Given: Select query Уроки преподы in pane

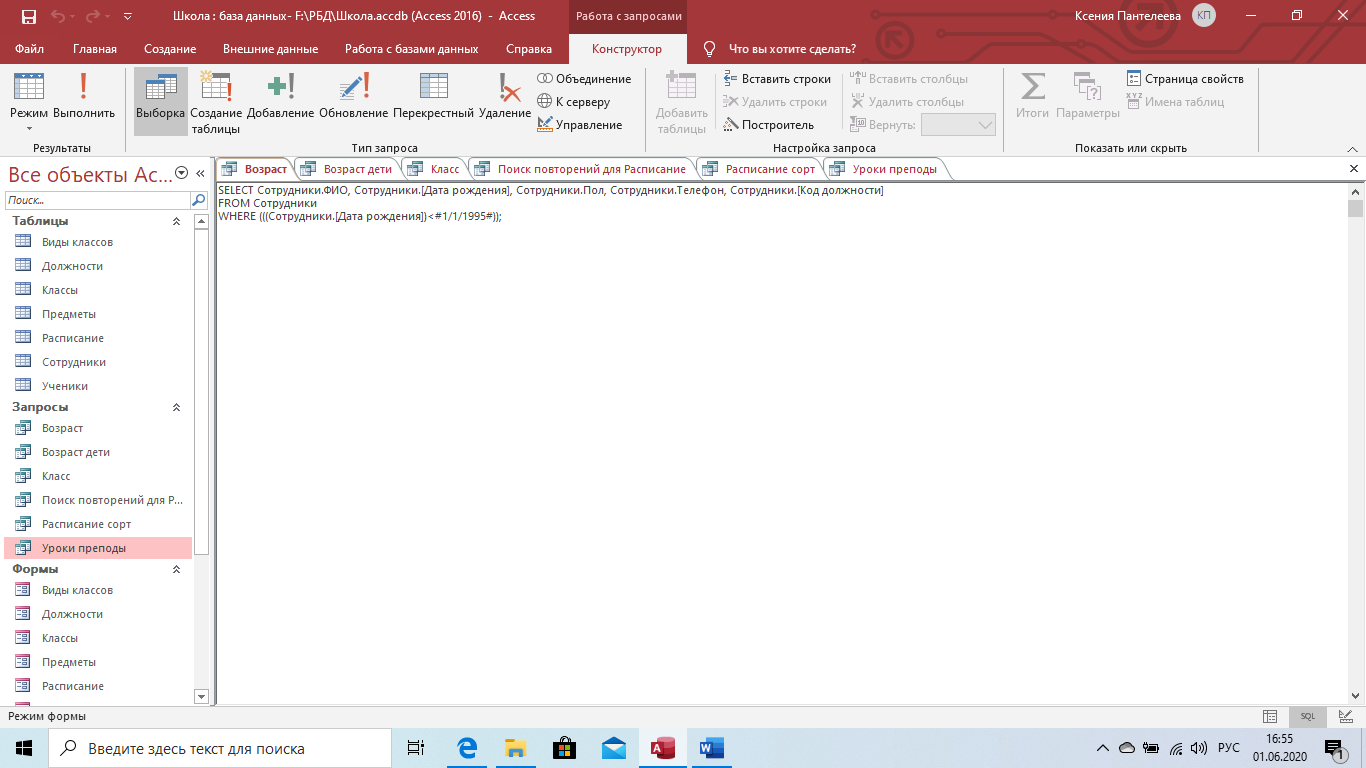Looking at the screenshot, I should pos(98,548).
